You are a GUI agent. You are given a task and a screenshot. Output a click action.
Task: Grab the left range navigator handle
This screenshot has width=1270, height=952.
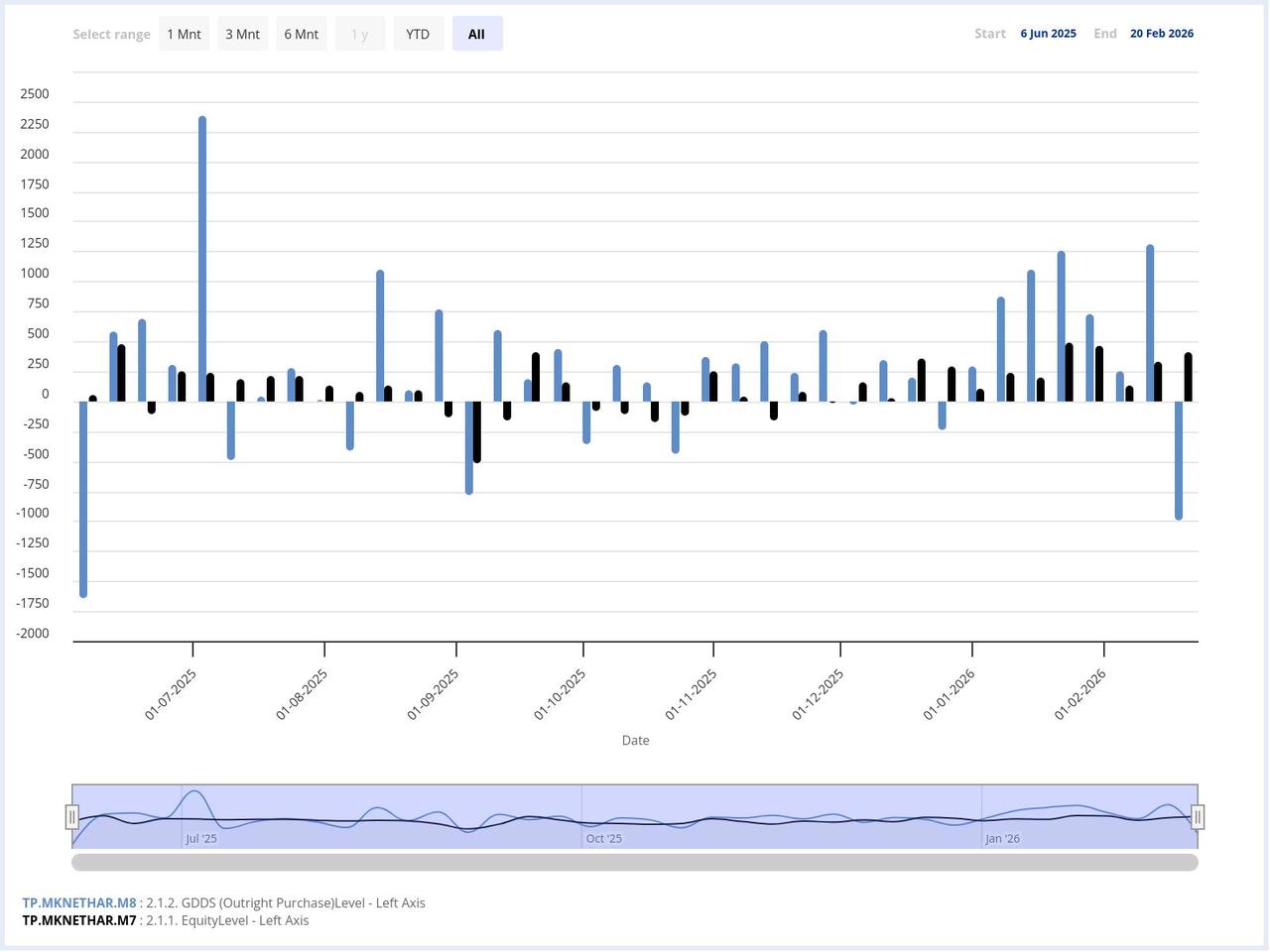72,815
